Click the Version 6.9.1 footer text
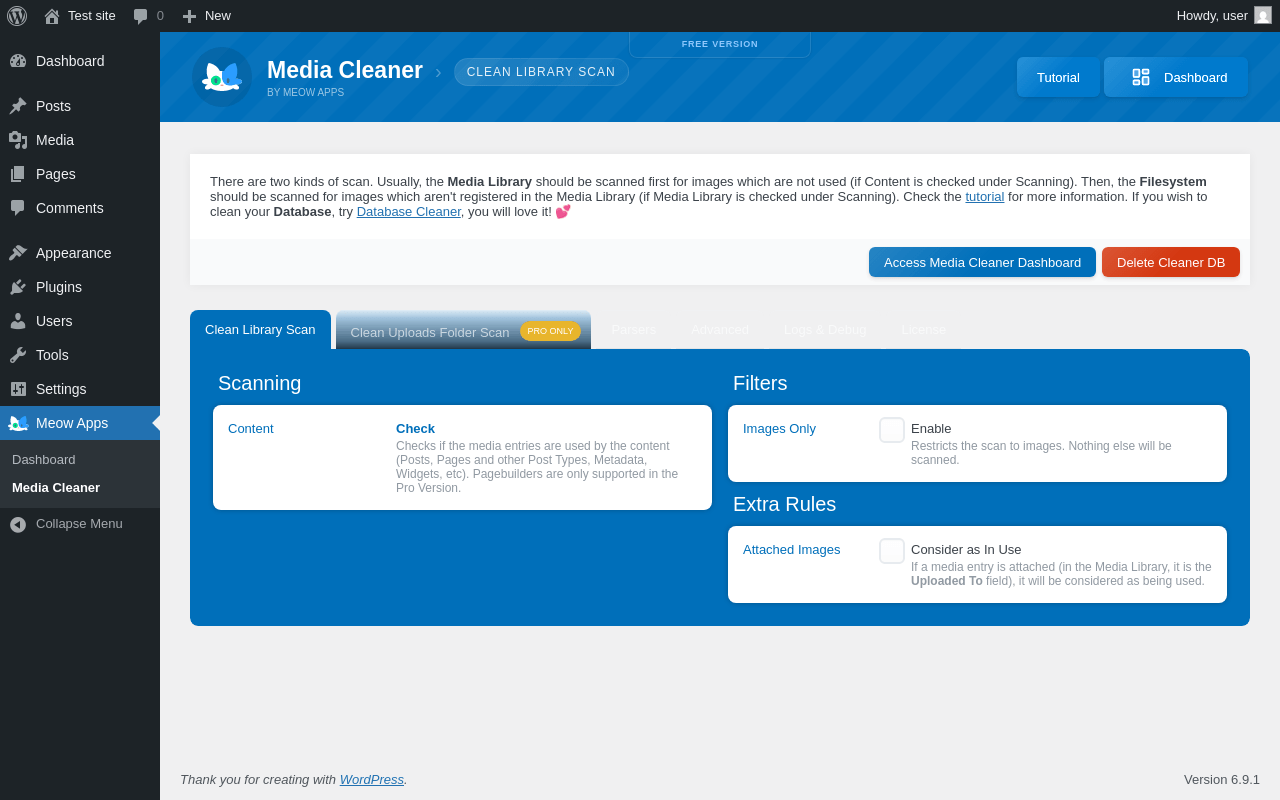This screenshot has height=800, width=1280. click(x=1222, y=780)
